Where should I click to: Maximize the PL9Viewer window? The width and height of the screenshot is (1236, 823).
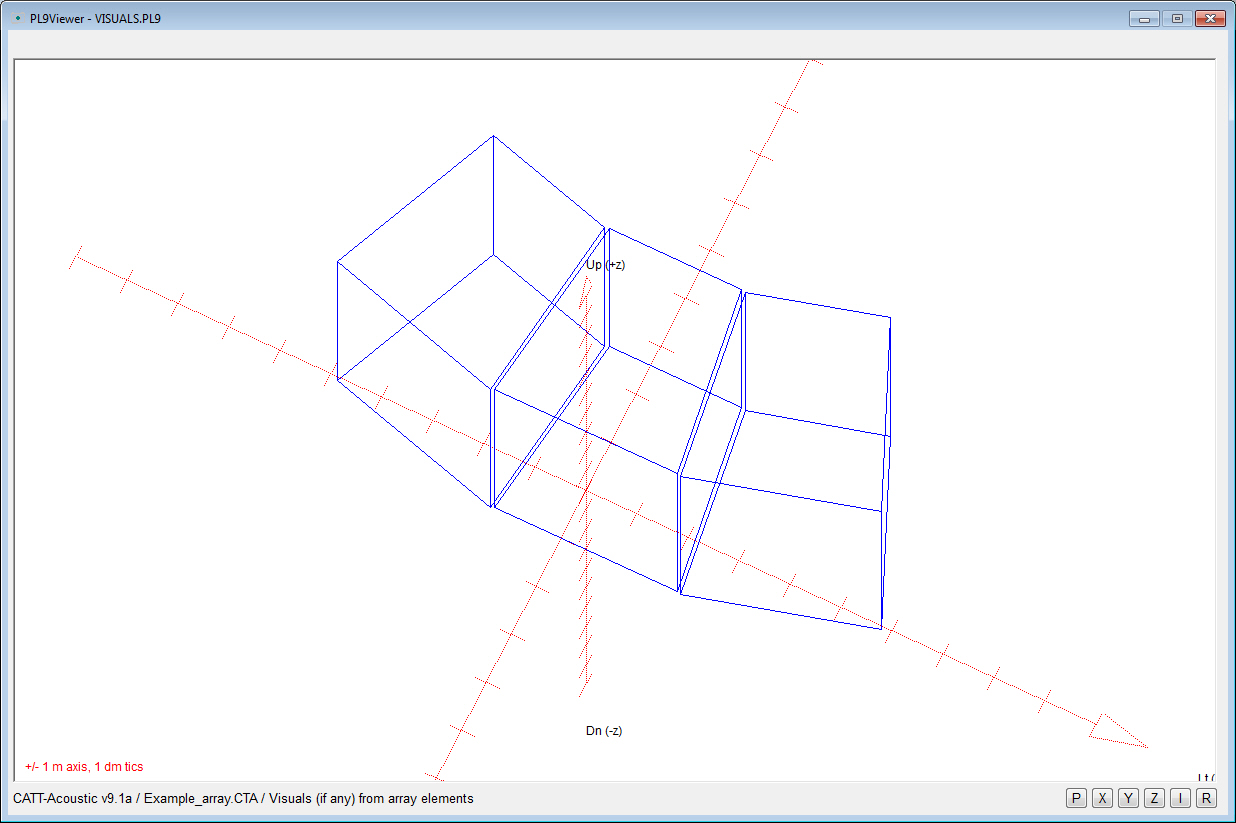[1177, 18]
